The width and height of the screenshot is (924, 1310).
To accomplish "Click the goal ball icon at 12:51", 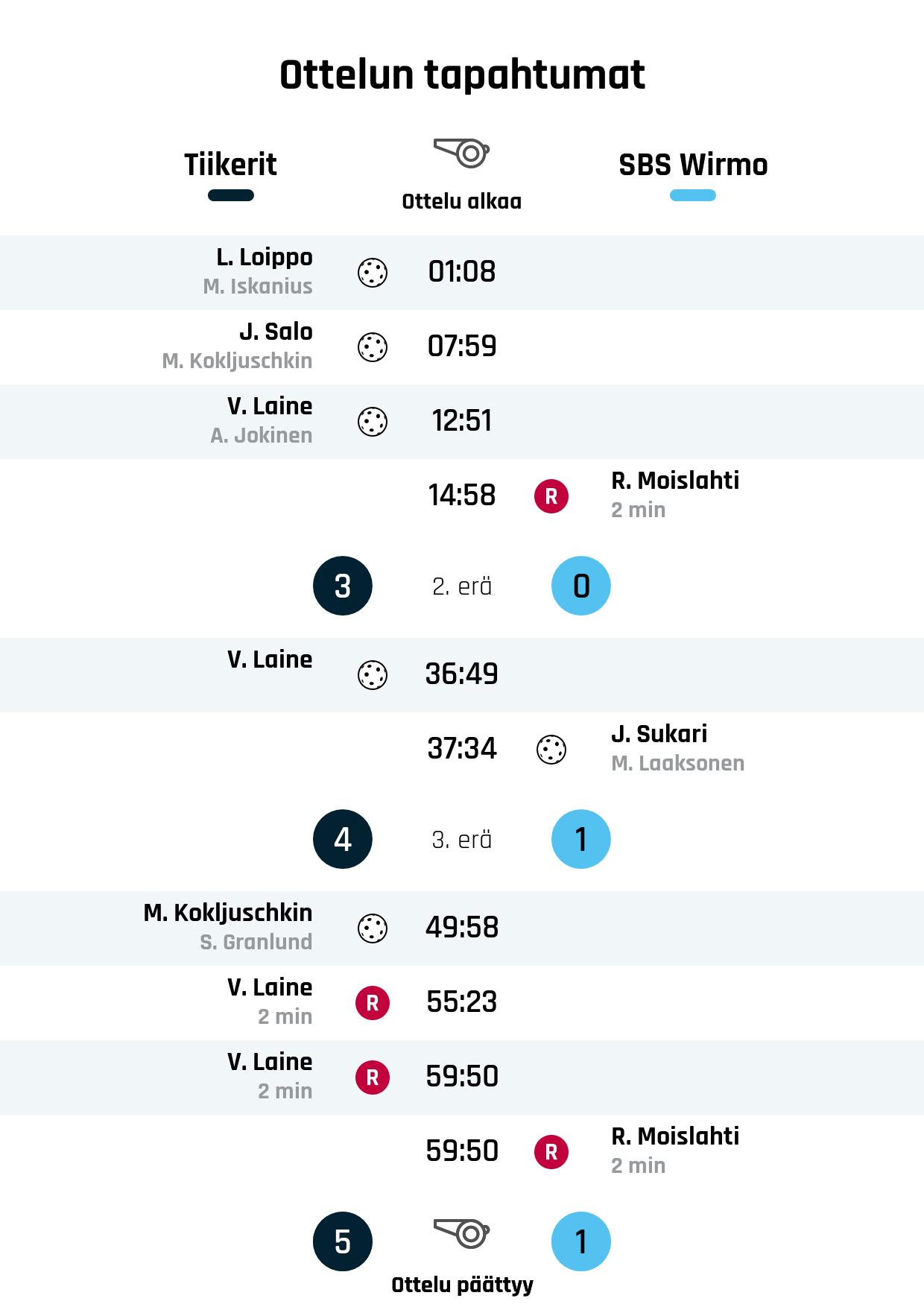I will [373, 422].
